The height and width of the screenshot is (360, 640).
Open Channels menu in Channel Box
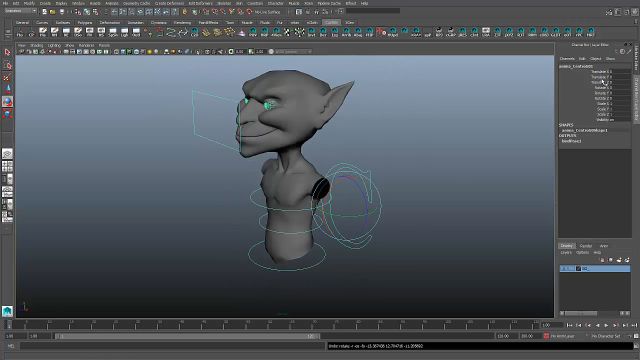point(567,59)
